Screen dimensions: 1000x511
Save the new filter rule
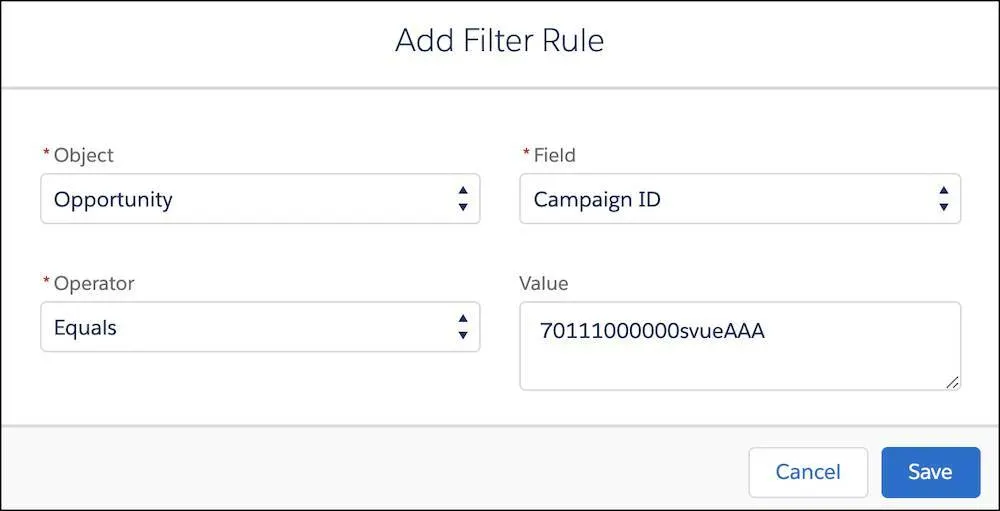(x=930, y=473)
